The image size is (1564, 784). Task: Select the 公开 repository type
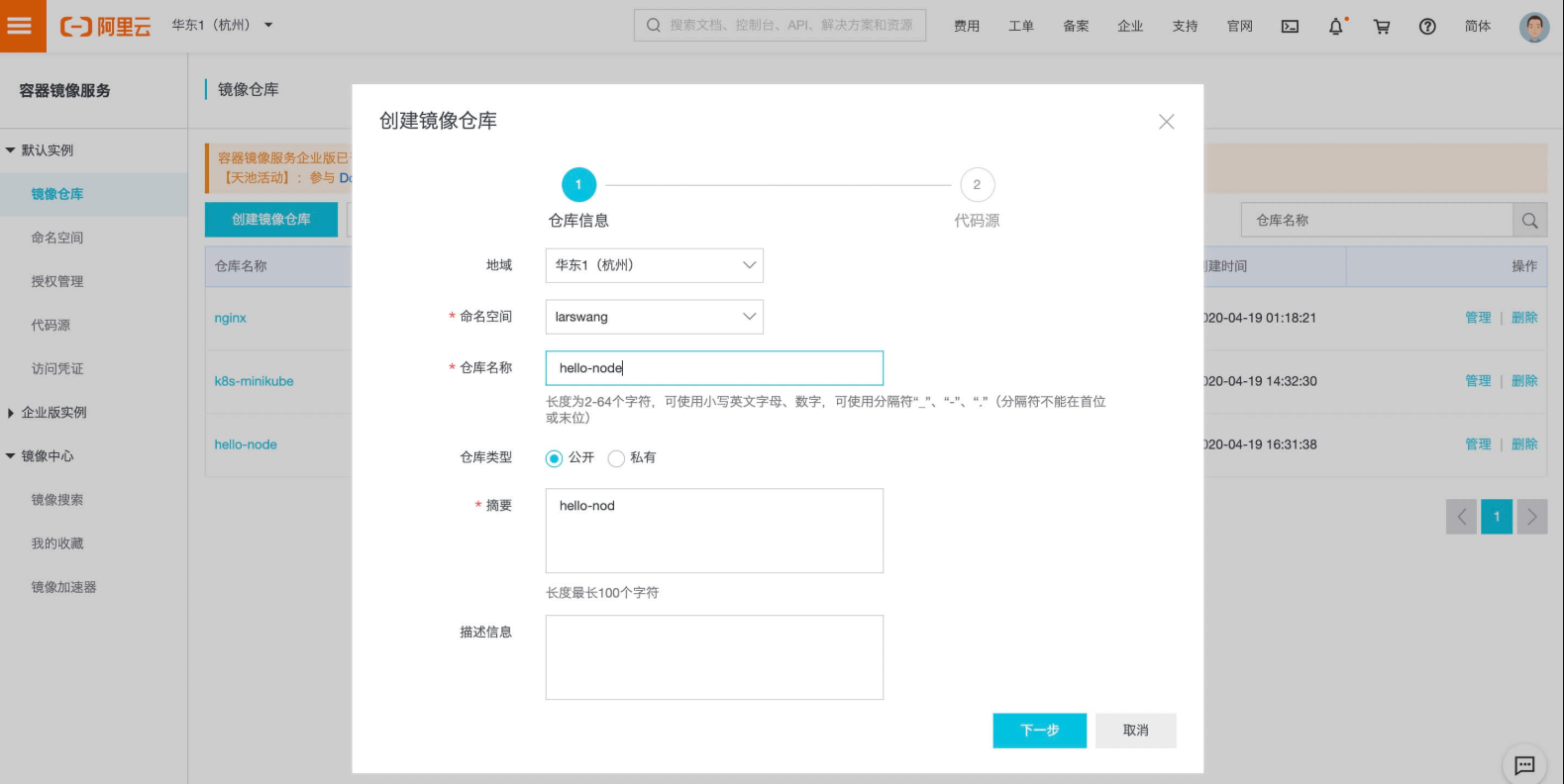click(555, 458)
